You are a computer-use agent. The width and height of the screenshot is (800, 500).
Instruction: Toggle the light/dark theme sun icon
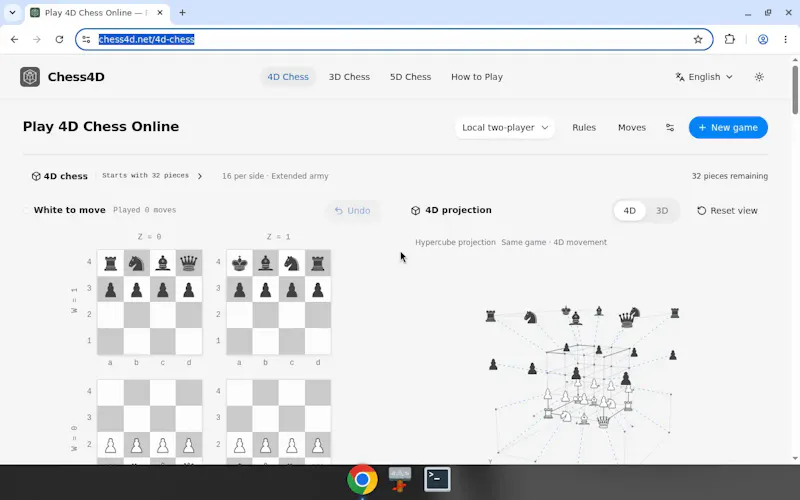coord(759,77)
